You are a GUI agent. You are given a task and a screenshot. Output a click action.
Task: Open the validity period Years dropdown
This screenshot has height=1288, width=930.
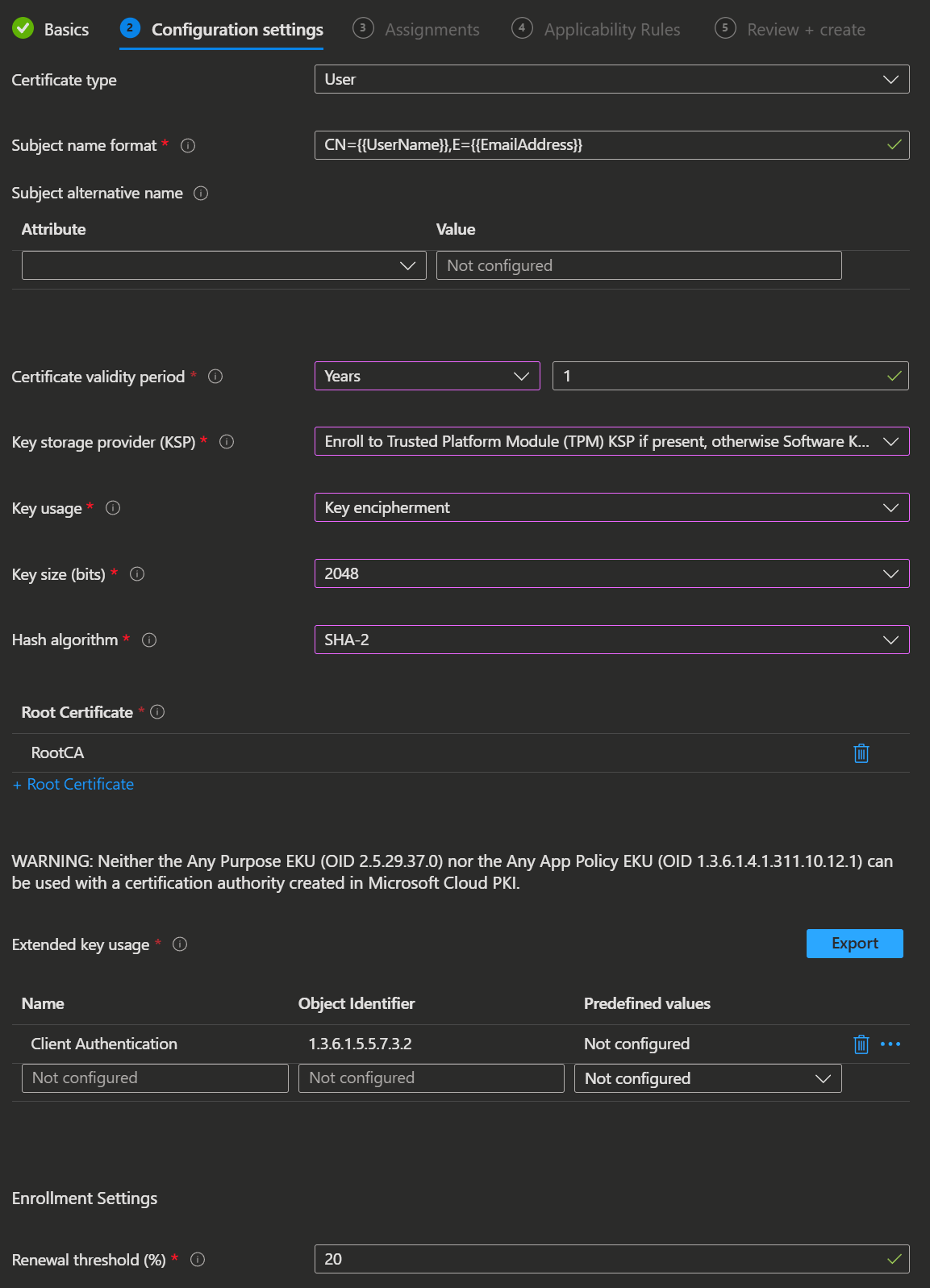pyautogui.click(x=427, y=376)
